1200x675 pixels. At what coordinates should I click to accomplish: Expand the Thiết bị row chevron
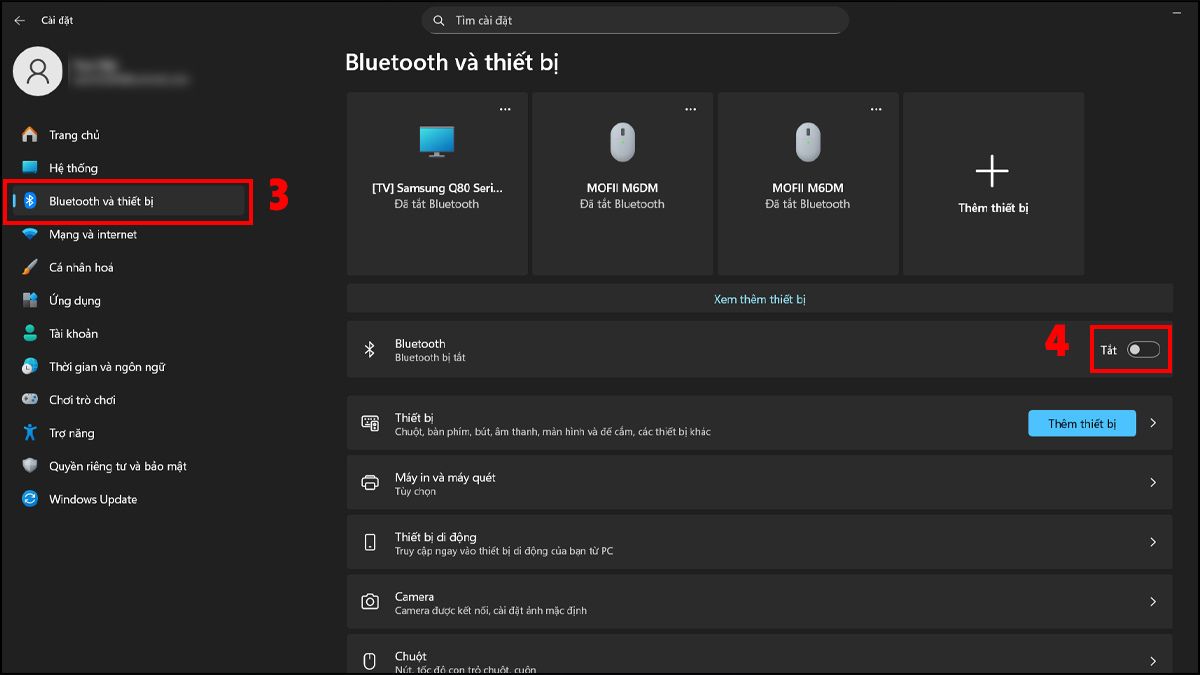[x=1153, y=423]
